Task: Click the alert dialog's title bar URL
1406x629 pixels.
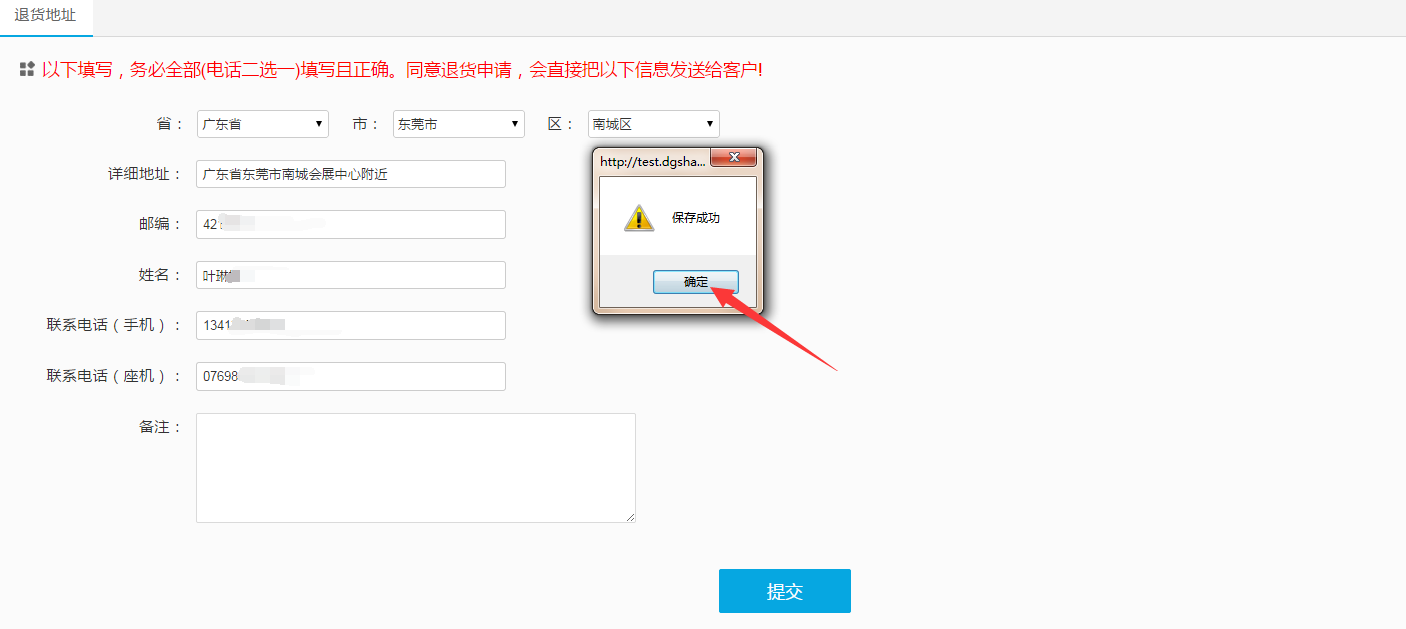Action: [x=652, y=160]
